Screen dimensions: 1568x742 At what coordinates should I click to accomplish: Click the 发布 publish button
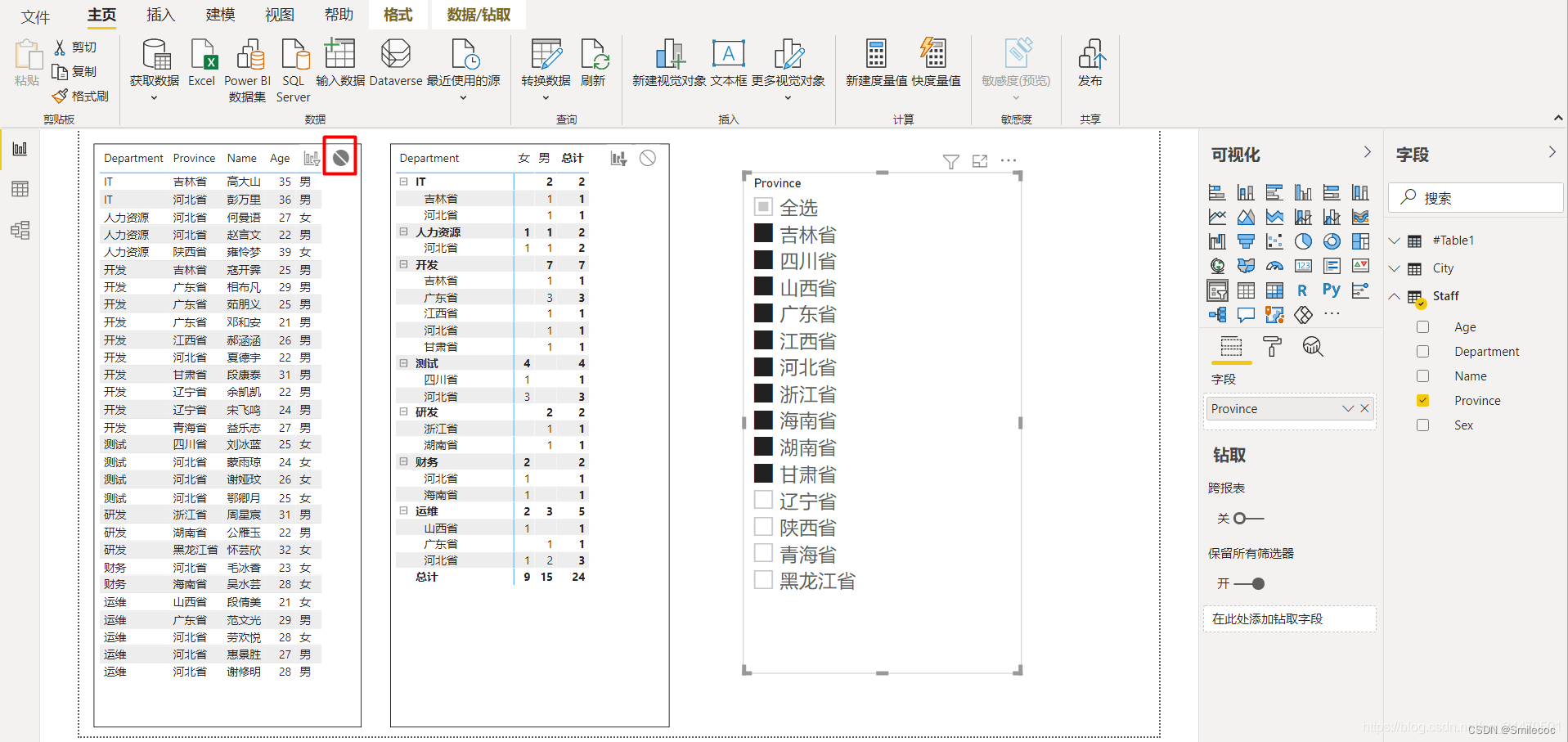1090,63
